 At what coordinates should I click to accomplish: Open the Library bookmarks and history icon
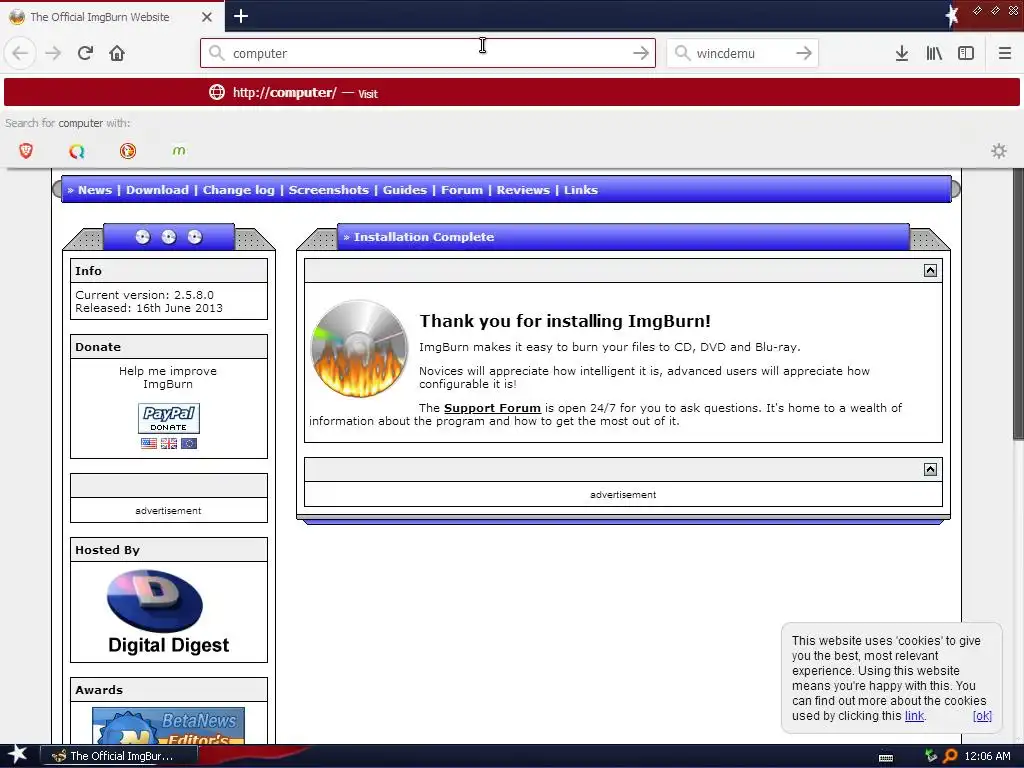(934, 53)
